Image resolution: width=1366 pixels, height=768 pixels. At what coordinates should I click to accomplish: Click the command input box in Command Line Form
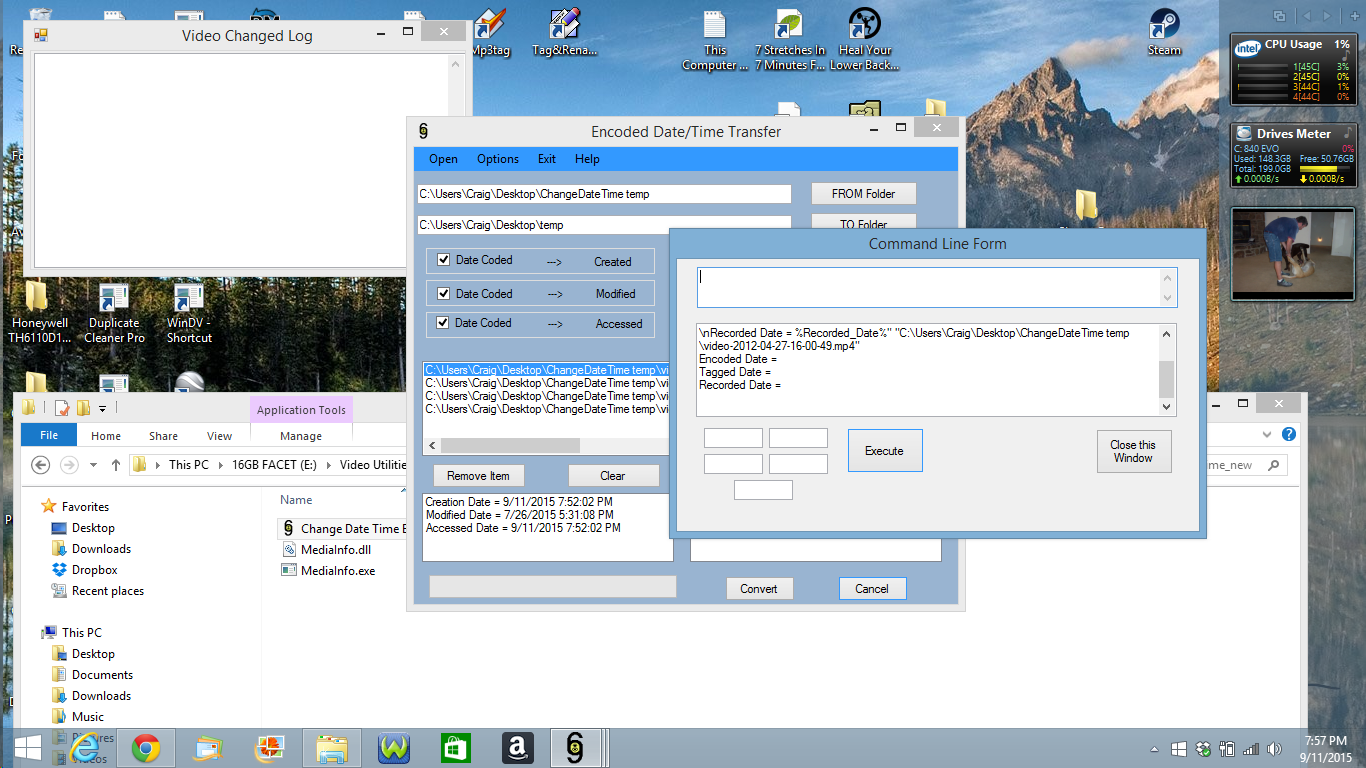[x=937, y=287]
